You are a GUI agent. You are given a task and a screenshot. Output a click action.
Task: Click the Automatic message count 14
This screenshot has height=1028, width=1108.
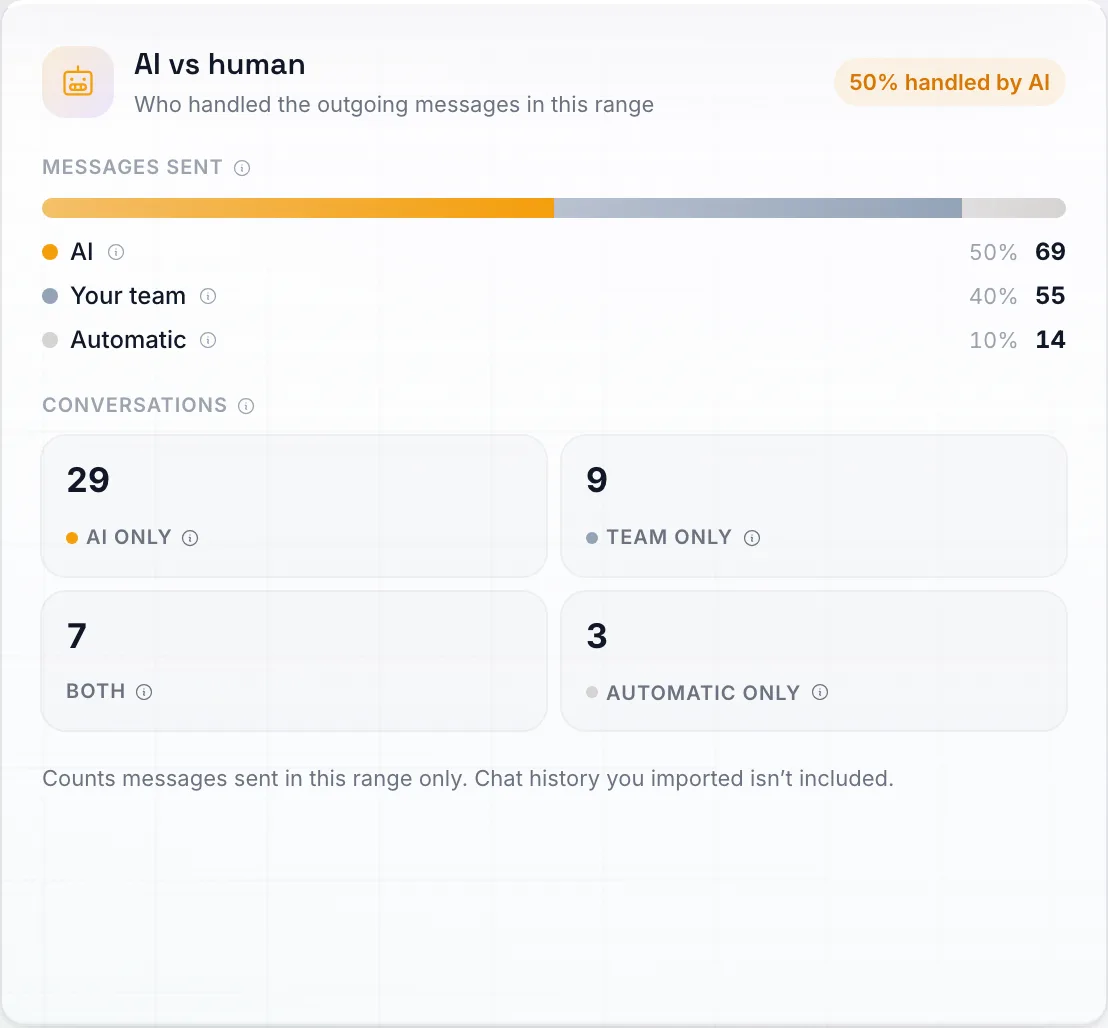coord(1050,341)
